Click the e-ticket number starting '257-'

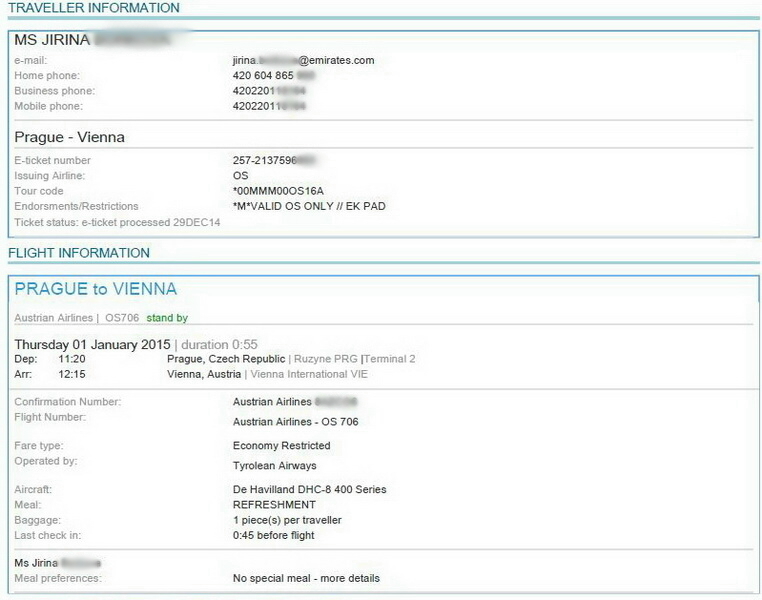275,160
